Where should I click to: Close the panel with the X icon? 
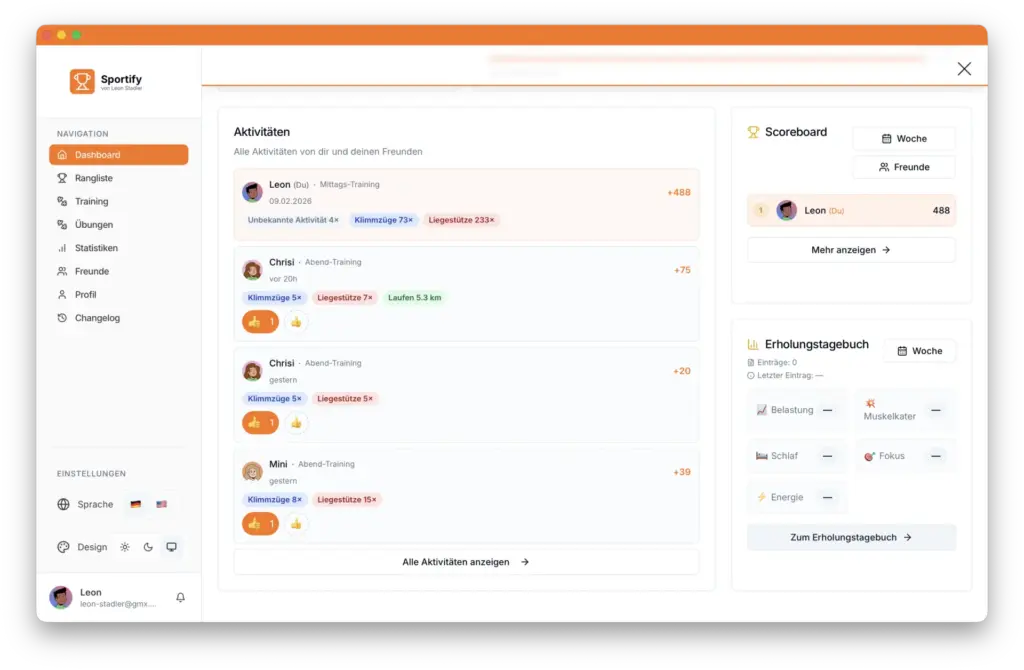tap(964, 69)
